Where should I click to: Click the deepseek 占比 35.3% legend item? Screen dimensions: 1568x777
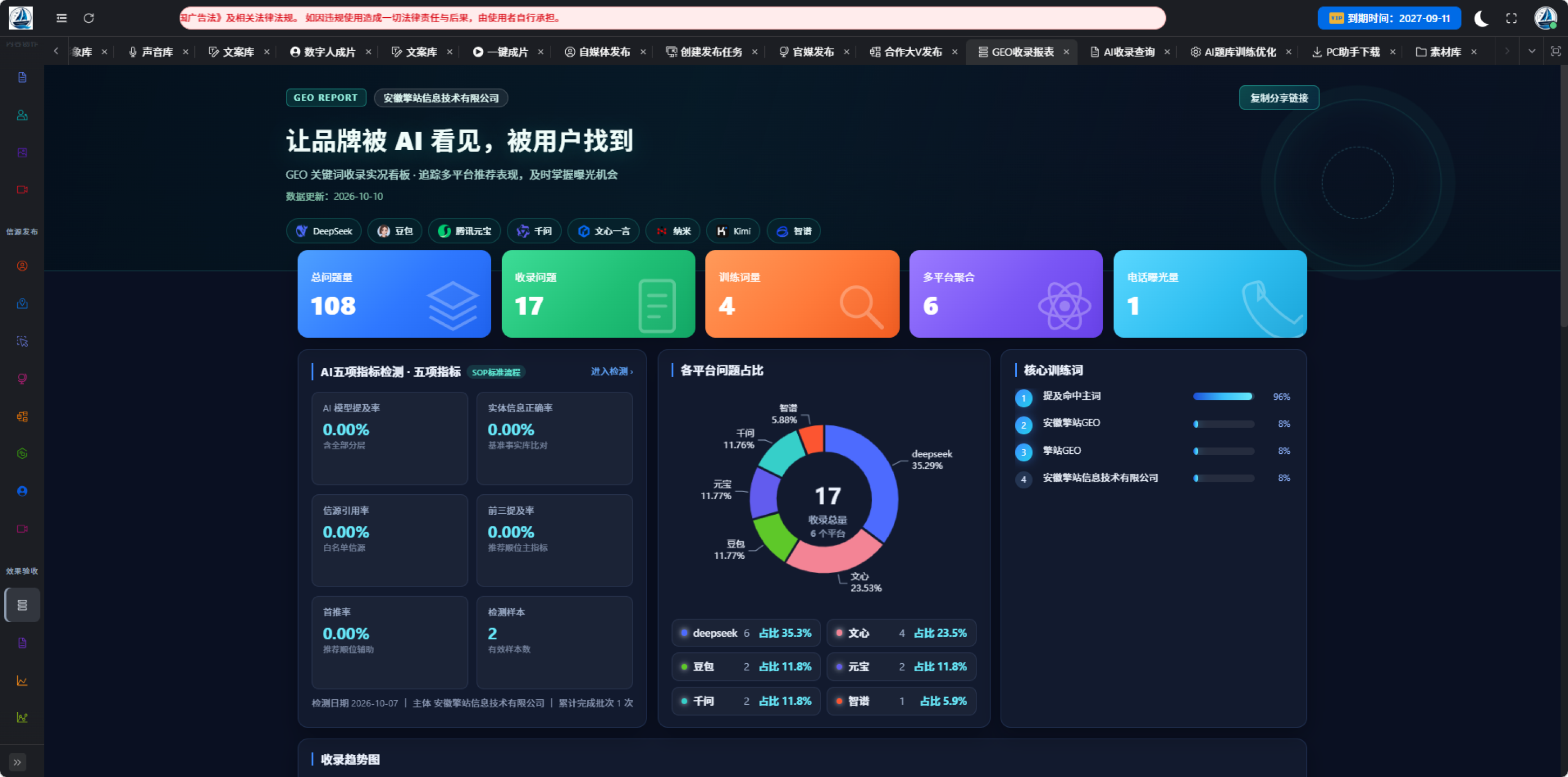pos(745,633)
